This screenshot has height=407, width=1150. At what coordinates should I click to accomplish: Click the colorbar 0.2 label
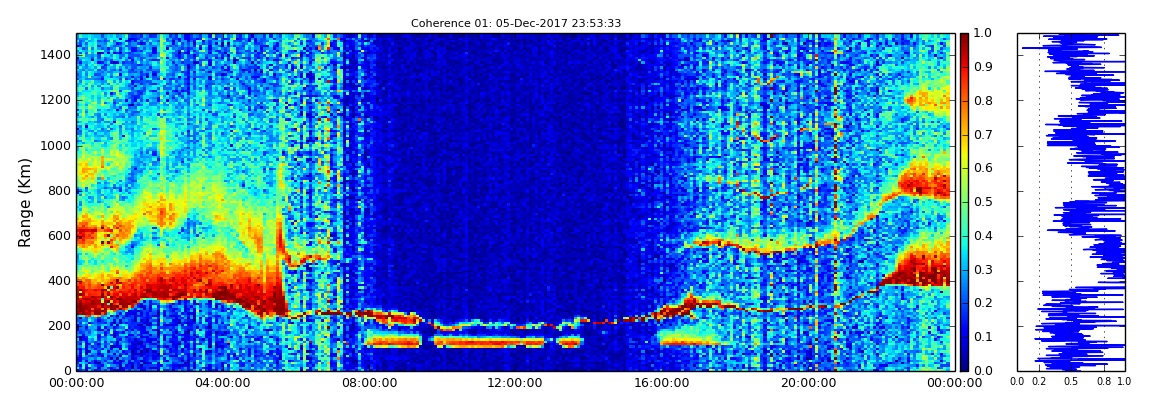pyautogui.click(x=981, y=303)
